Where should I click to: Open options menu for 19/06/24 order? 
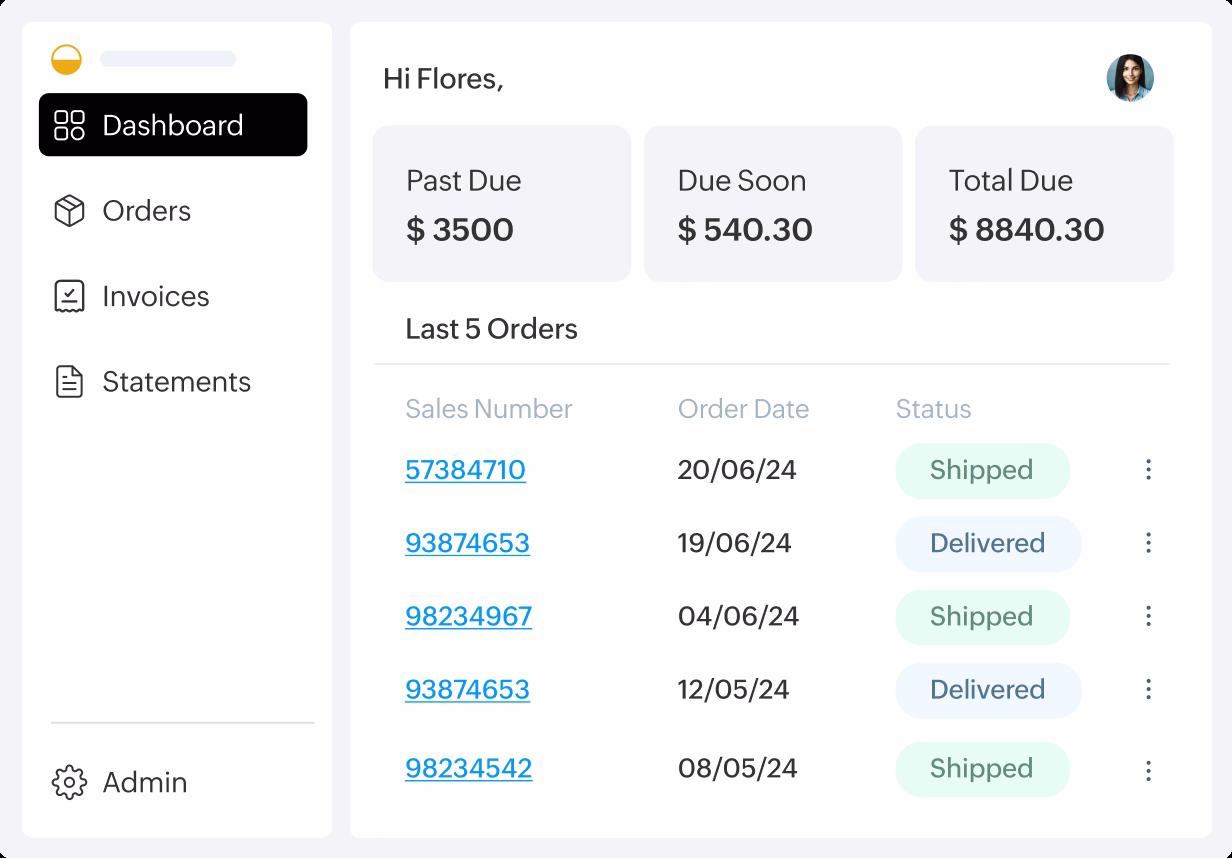point(1148,543)
